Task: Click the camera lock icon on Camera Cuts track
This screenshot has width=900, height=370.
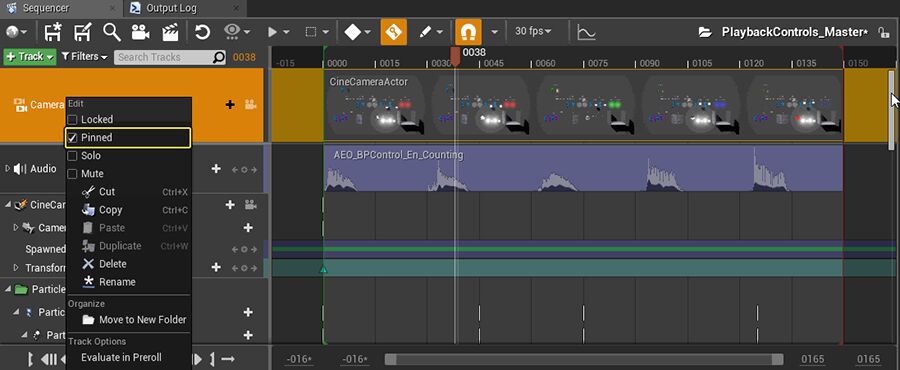Action: tap(250, 104)
